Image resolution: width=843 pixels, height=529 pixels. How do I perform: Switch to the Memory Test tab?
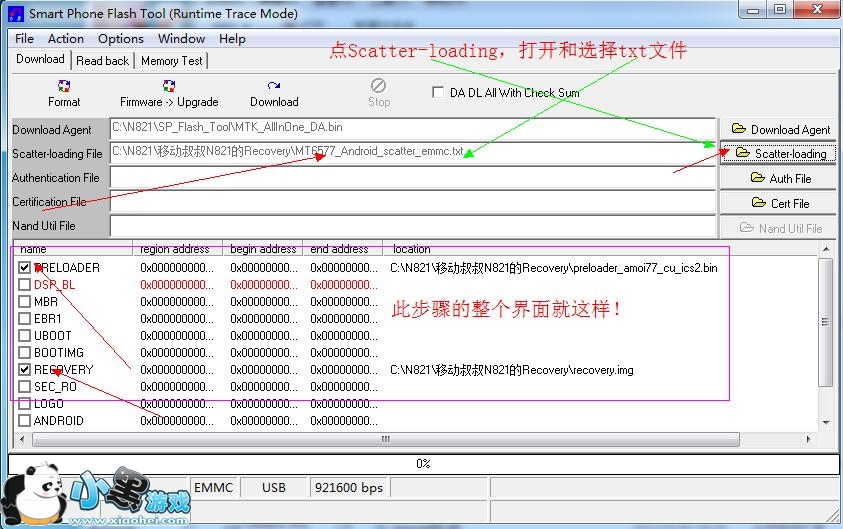click(172, 61)
